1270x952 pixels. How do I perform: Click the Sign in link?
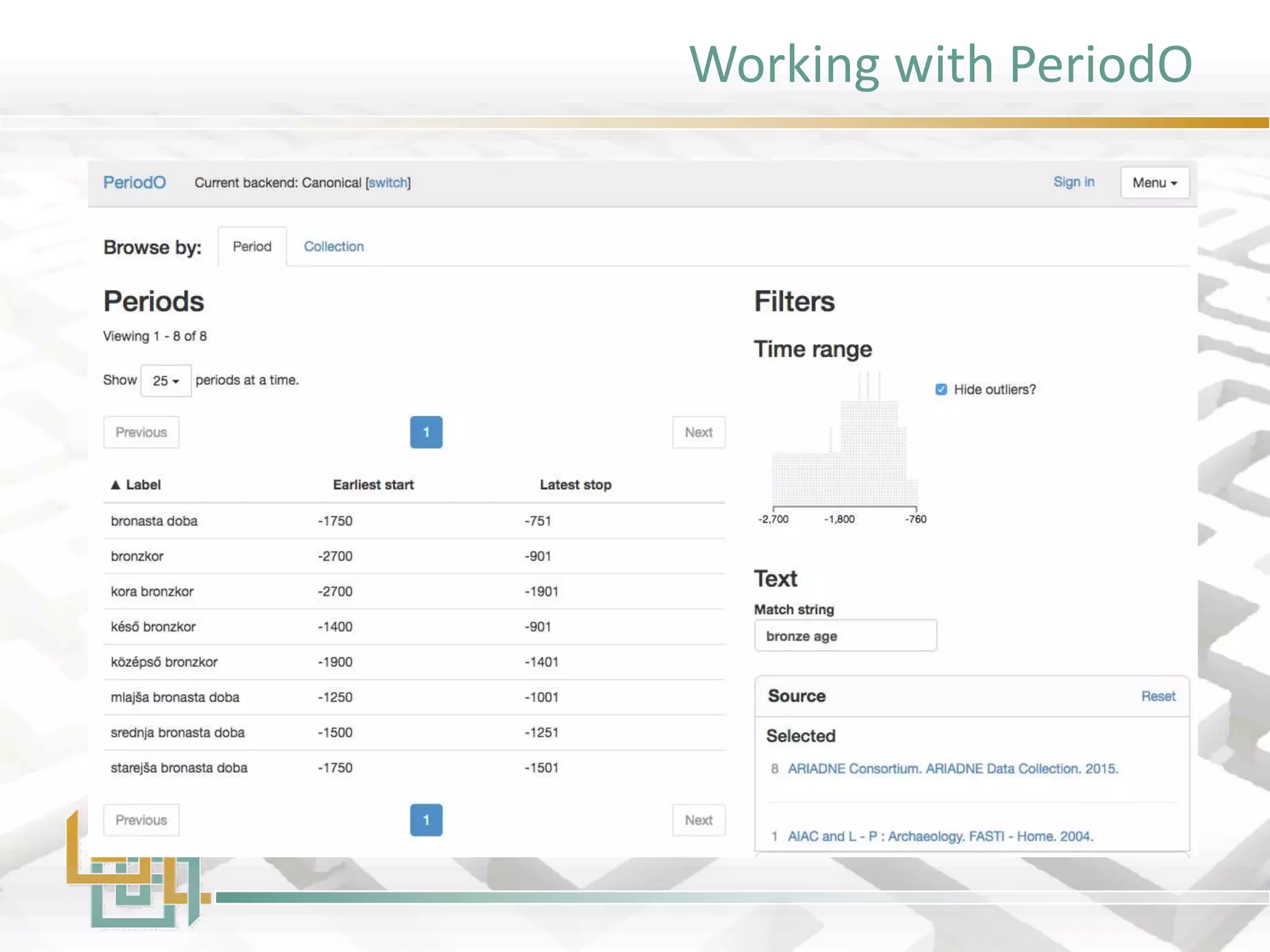pos(1073,182)
